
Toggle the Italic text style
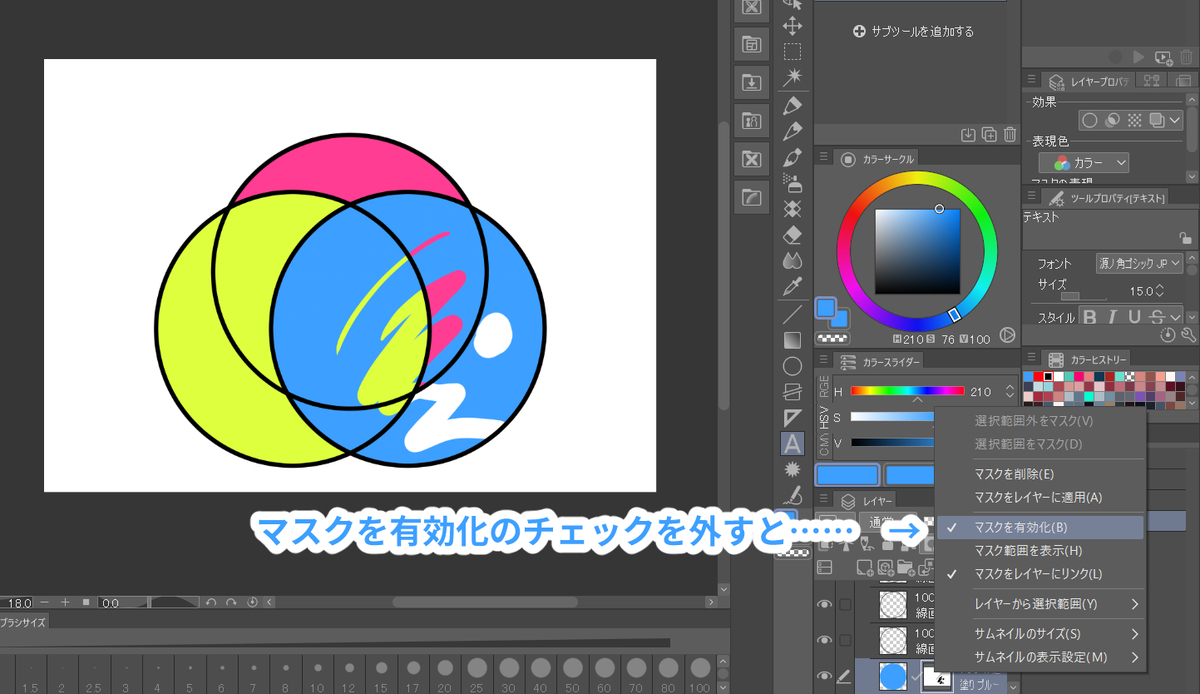pyautogui.click(x=1113, y=318)
